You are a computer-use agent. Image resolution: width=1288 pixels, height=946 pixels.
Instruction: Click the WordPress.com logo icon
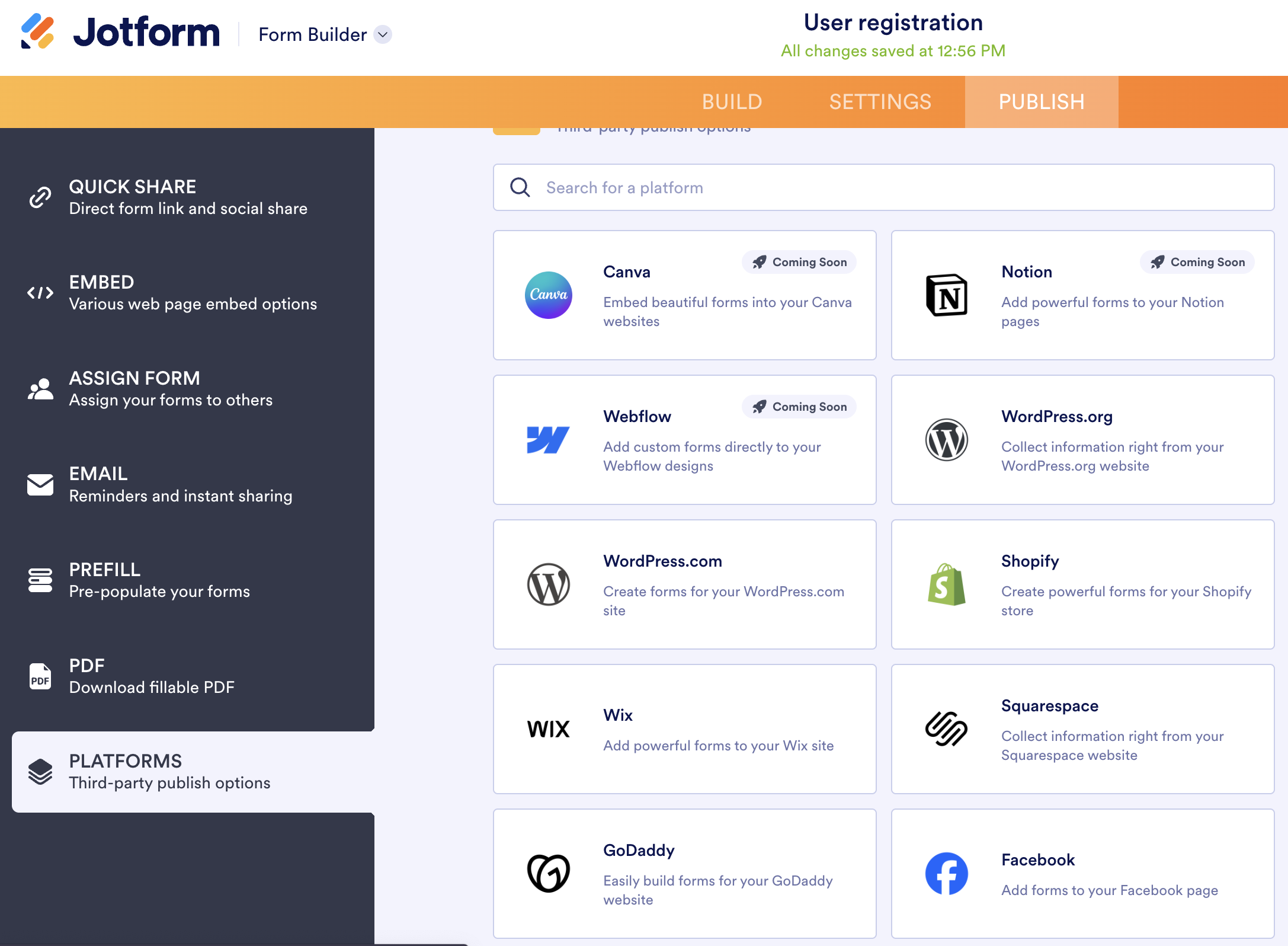(x=549, y=584)
